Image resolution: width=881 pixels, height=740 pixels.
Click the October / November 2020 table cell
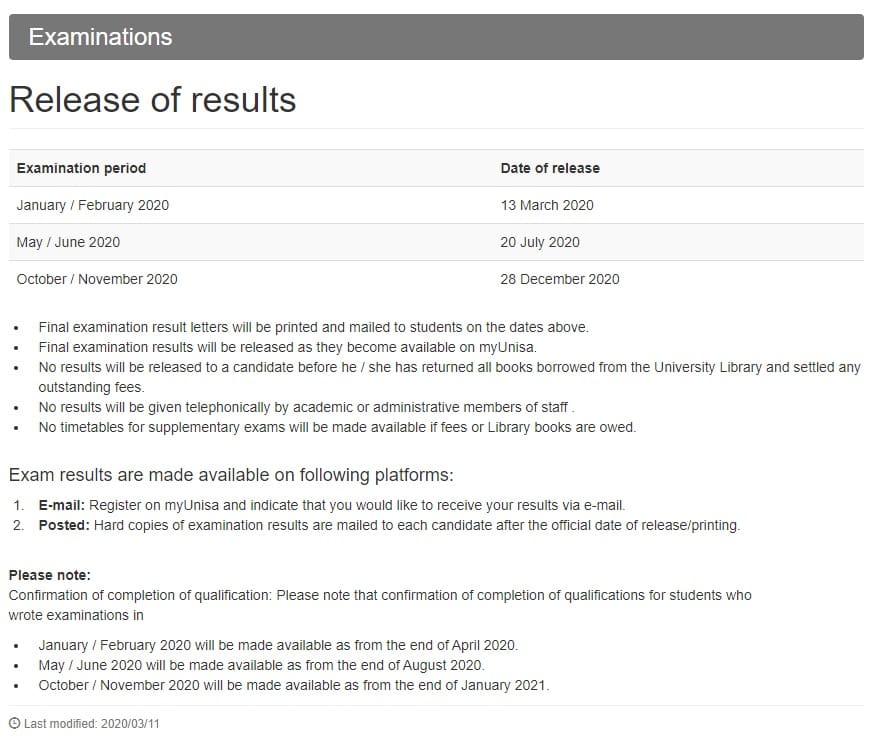(97, 279)
